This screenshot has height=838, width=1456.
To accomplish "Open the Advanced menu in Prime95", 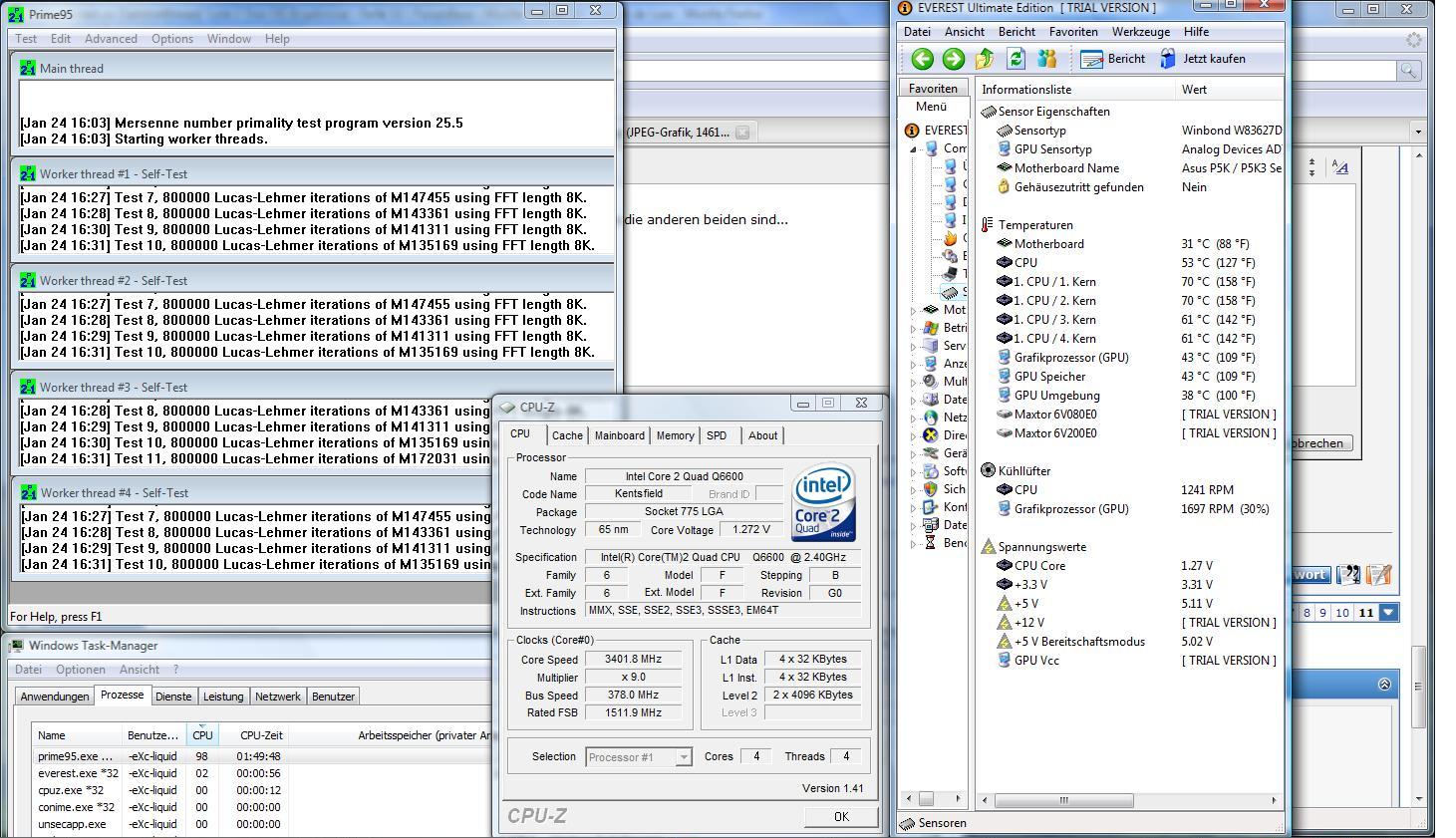I will [111, 39].
